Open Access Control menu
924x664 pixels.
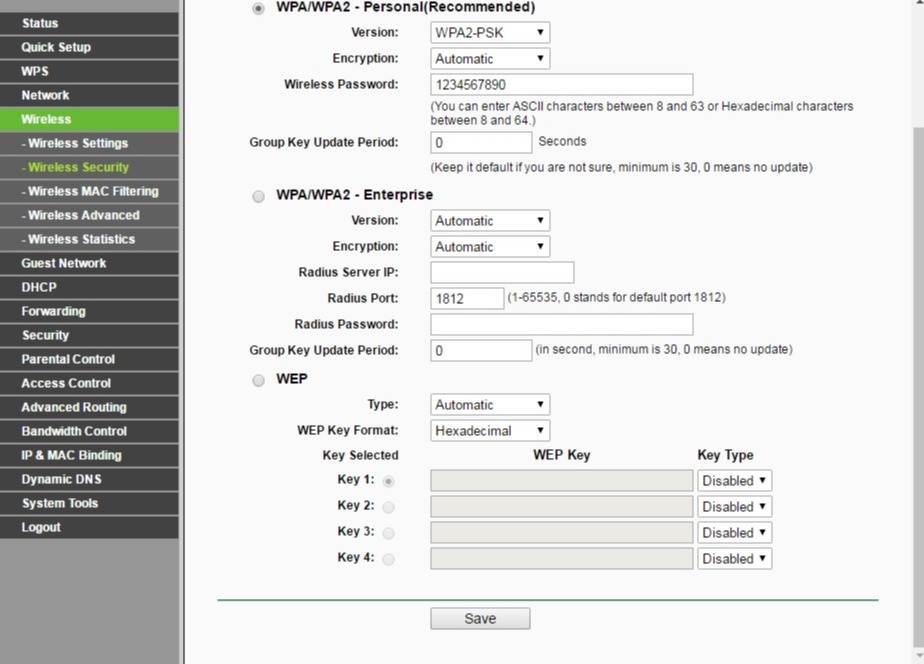click(x=89, y=384)
